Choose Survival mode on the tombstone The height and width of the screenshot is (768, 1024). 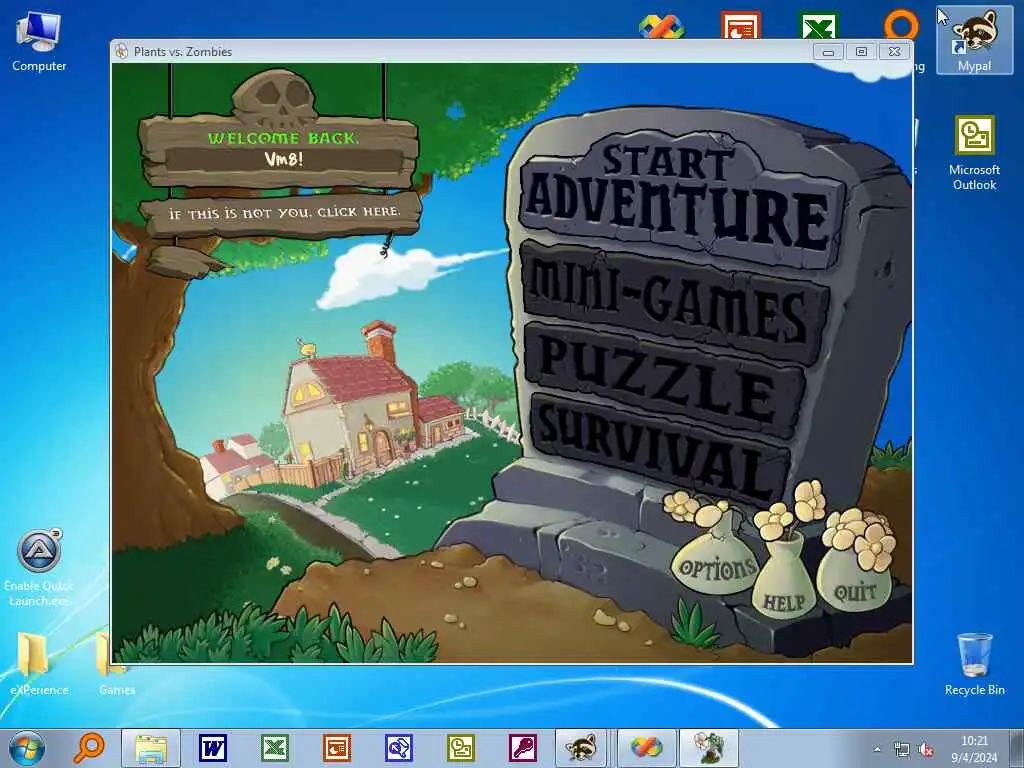click(660, 449)
